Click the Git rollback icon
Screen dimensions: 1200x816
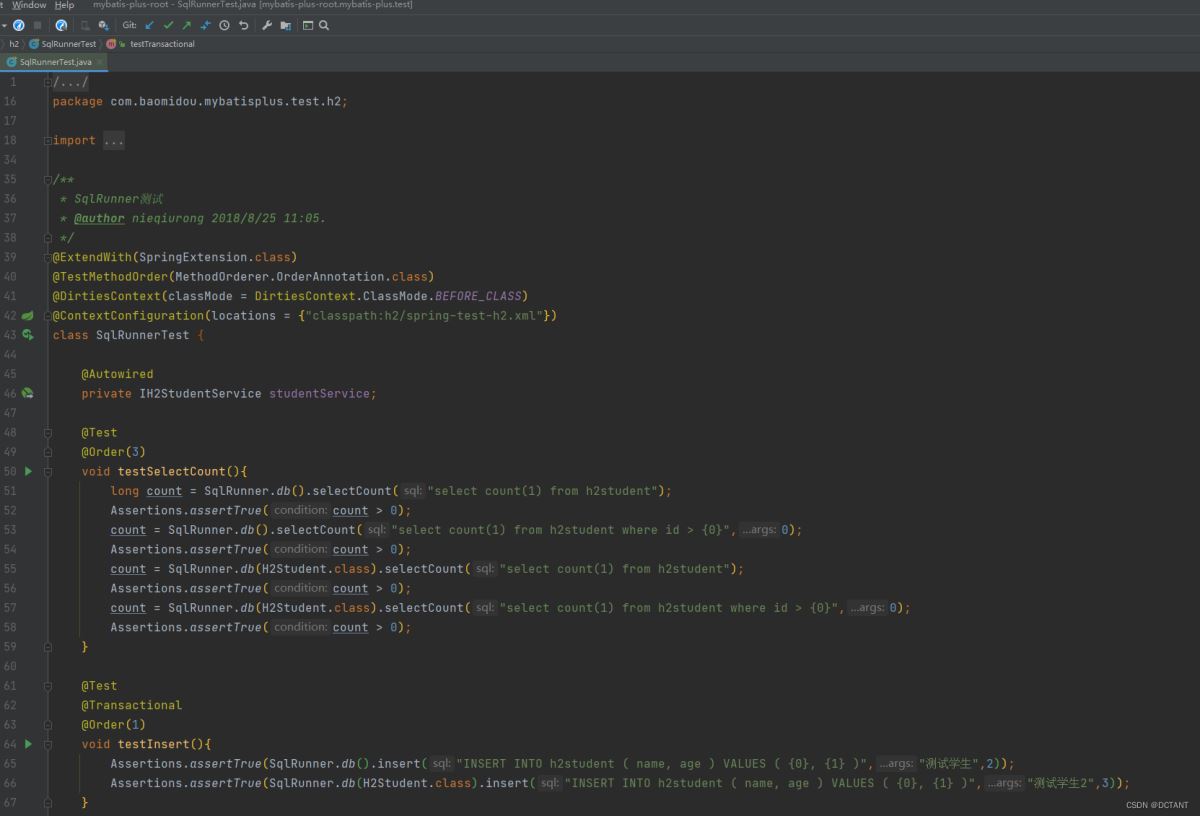pyautogui.click(x=243, y=25)
